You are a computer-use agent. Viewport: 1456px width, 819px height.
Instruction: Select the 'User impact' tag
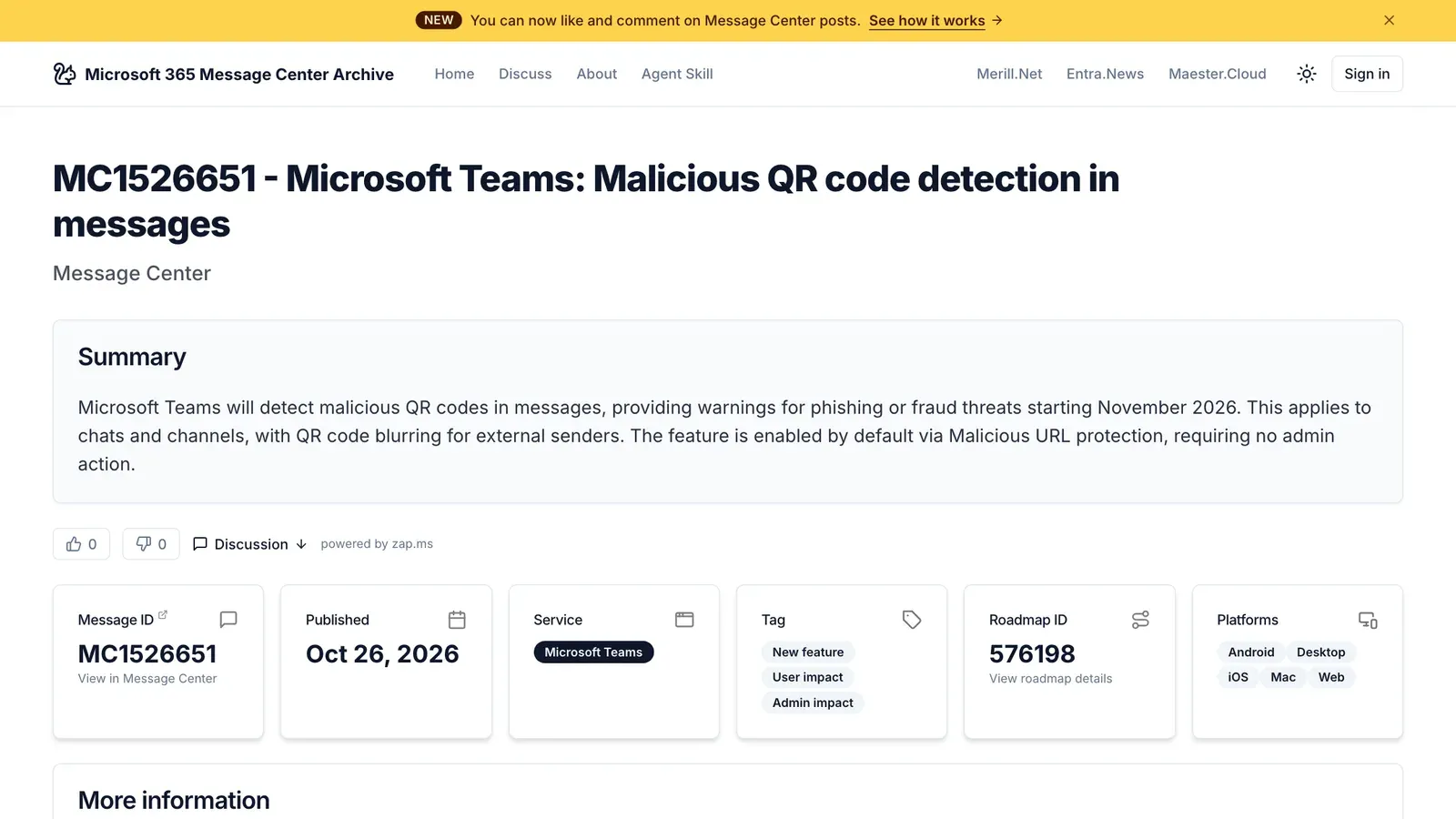click(x=807, y=677)
